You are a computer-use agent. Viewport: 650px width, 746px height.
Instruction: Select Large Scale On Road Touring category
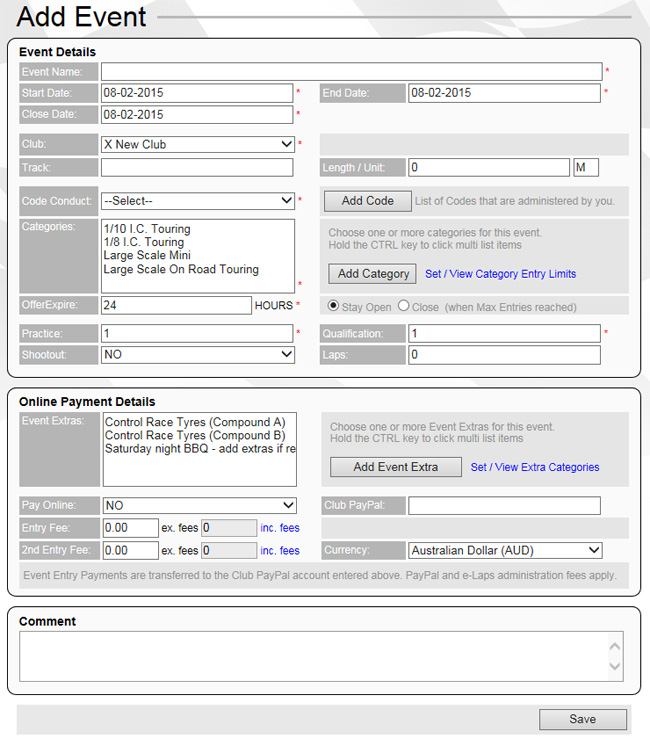click(x=181, y=269)
